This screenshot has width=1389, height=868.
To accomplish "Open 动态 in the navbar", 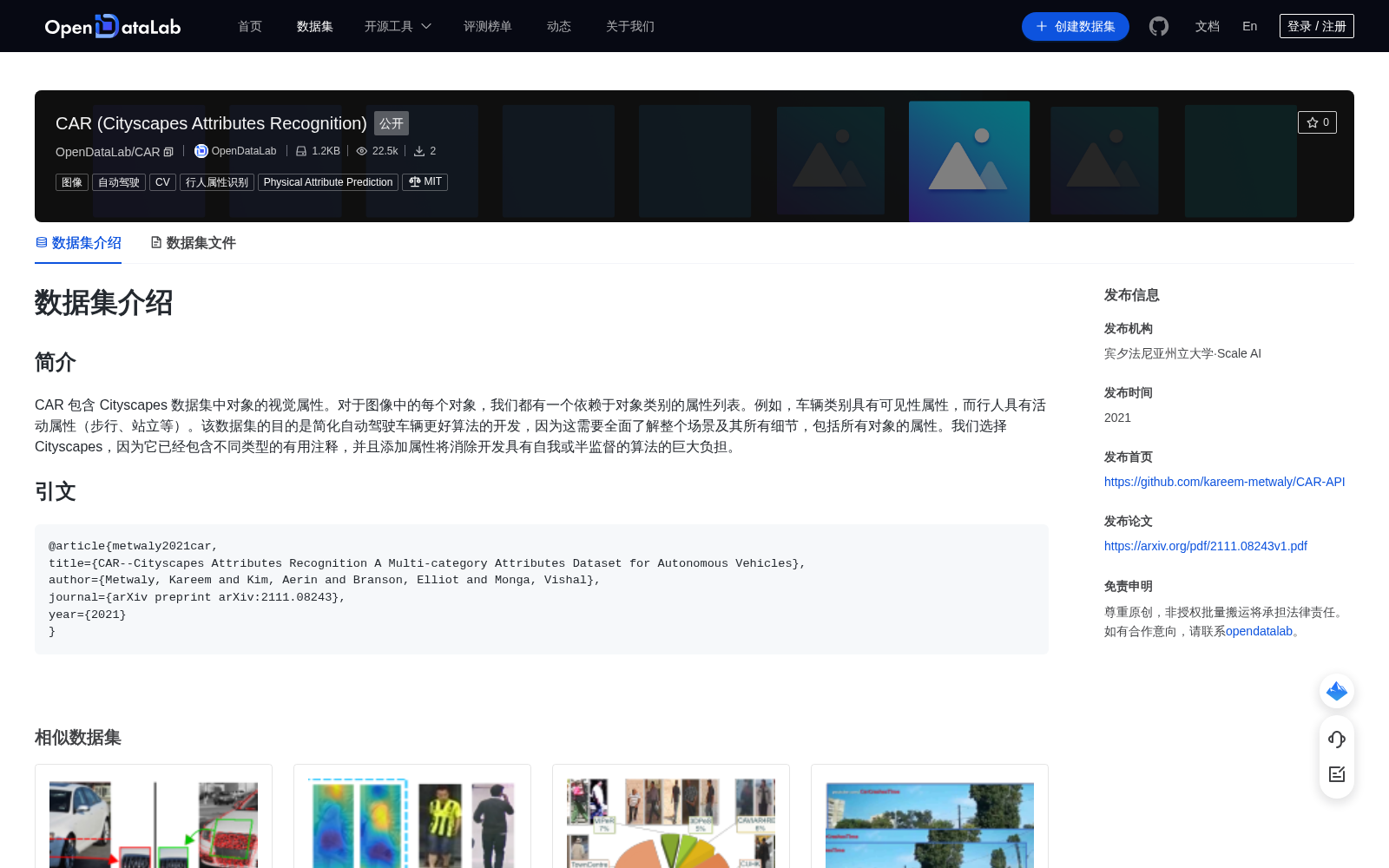I will click(x=559, y=26).
